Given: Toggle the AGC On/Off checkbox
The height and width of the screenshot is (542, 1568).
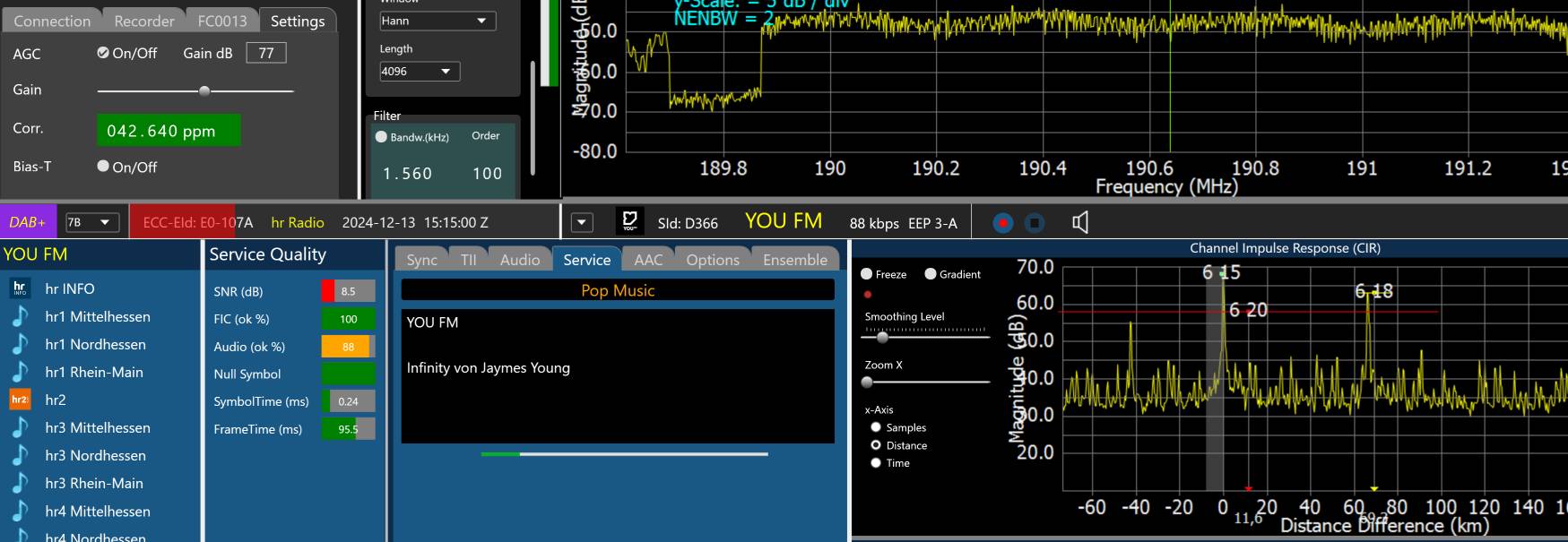Looking at the screenshot, I should pyautogui.click(x=103, y=53).
